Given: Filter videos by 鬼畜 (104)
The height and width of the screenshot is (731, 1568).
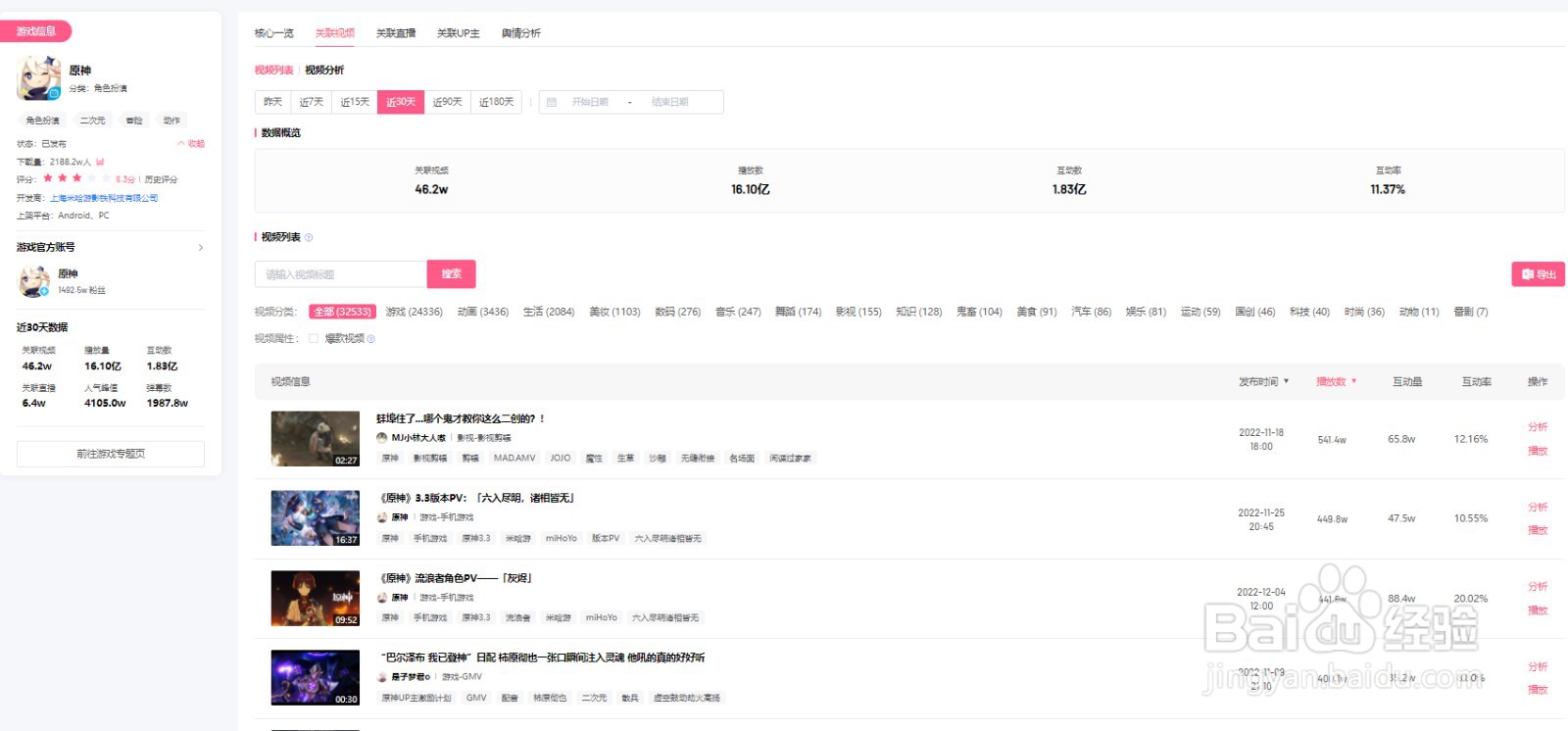Looking at the screenshot, I should click(979, 312).
